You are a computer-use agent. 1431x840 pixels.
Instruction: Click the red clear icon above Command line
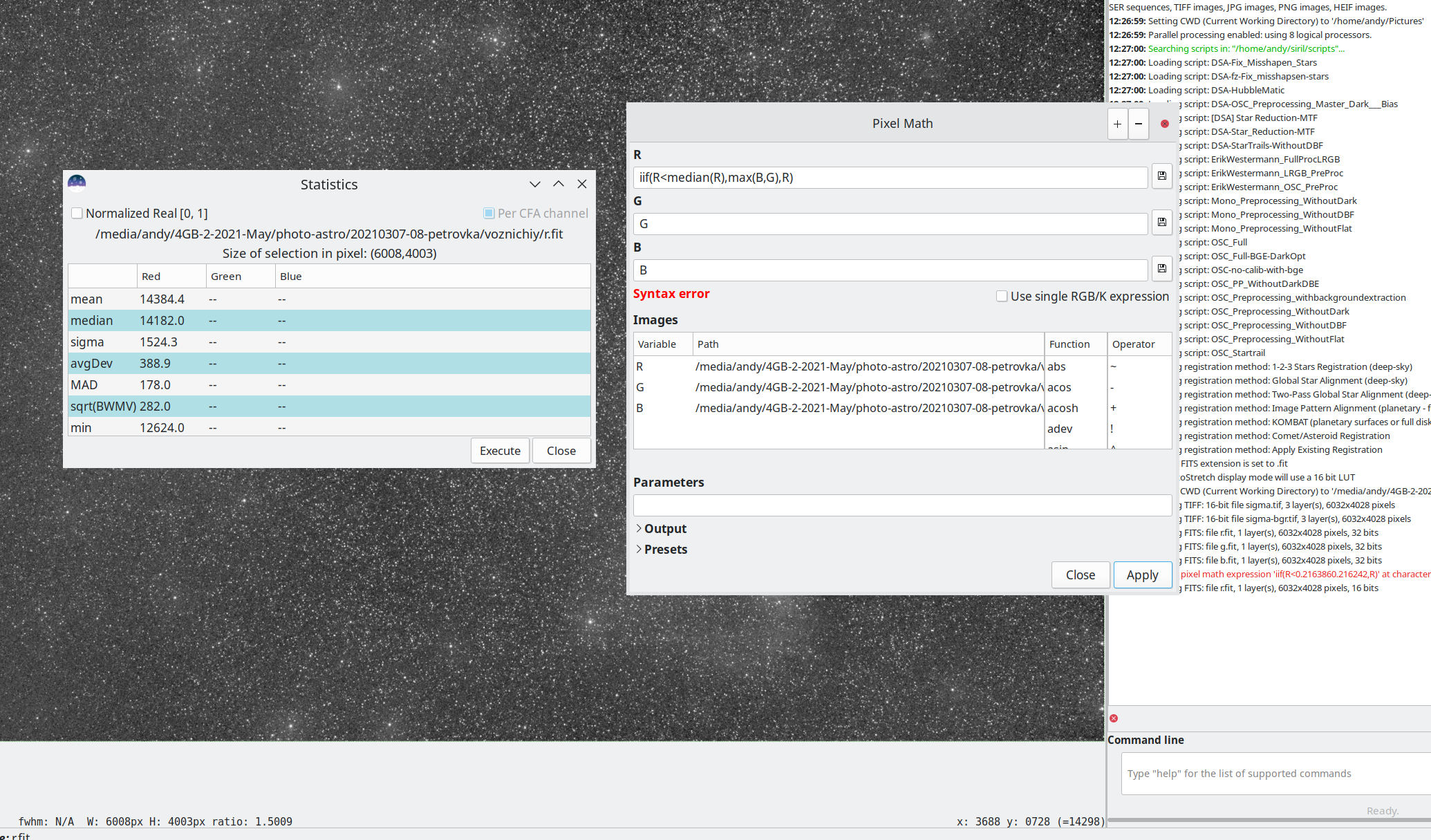click(x=1114, y=718)
